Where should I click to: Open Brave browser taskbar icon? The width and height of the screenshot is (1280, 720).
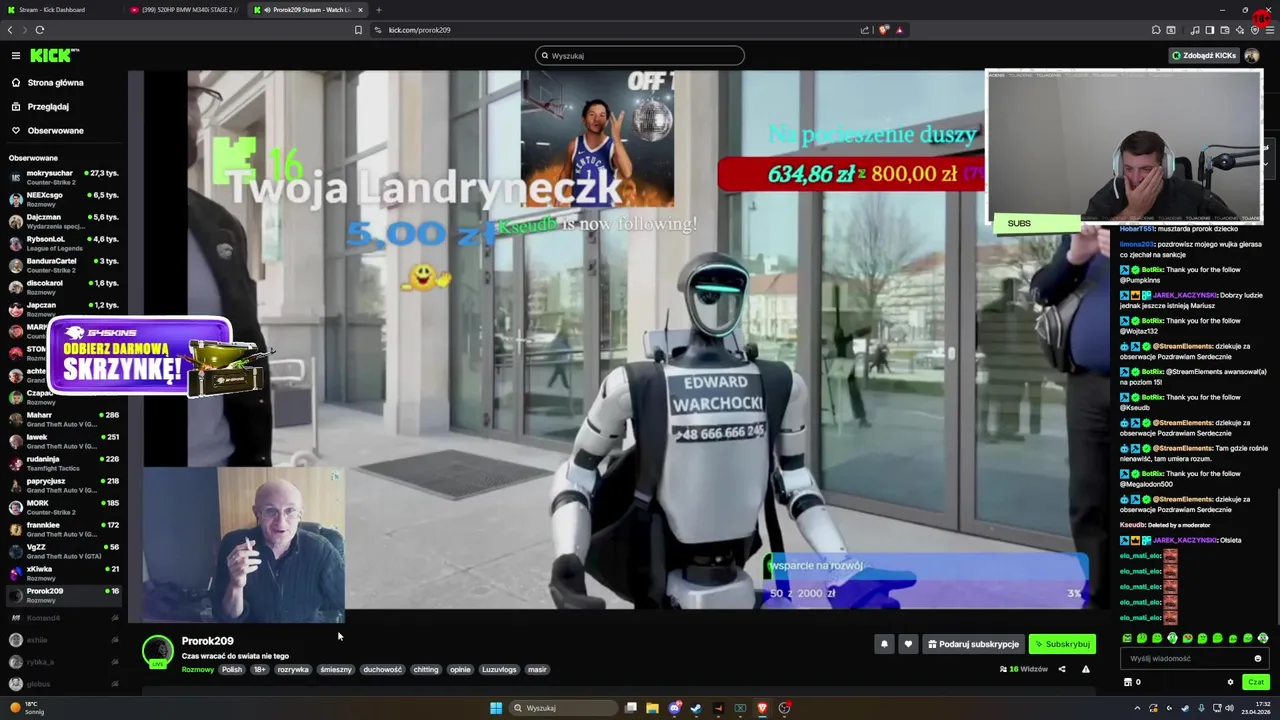coord(762,708)
